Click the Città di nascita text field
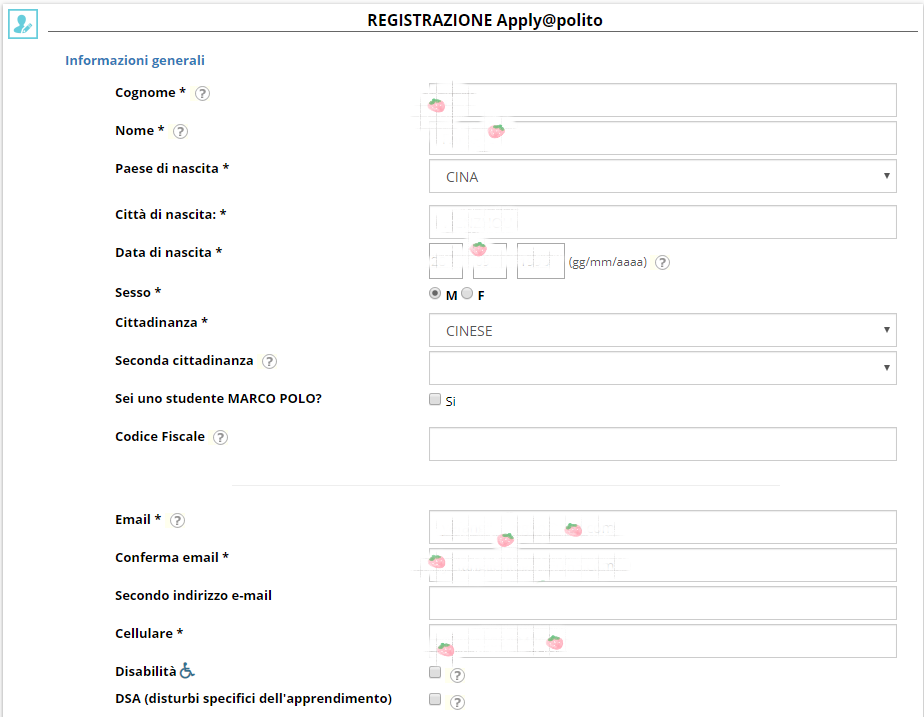 662,222
